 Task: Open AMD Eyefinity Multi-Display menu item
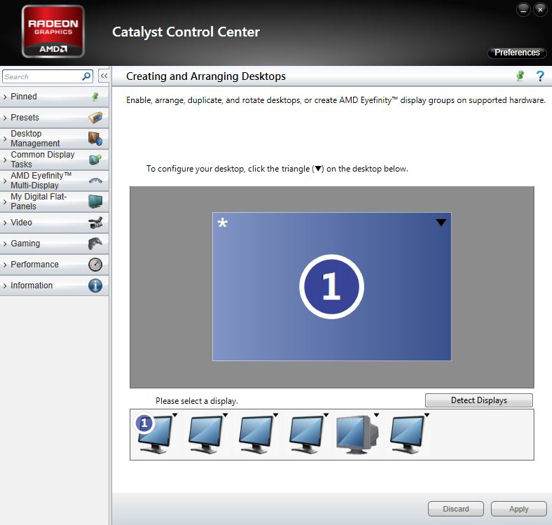(x=54, y=181)
